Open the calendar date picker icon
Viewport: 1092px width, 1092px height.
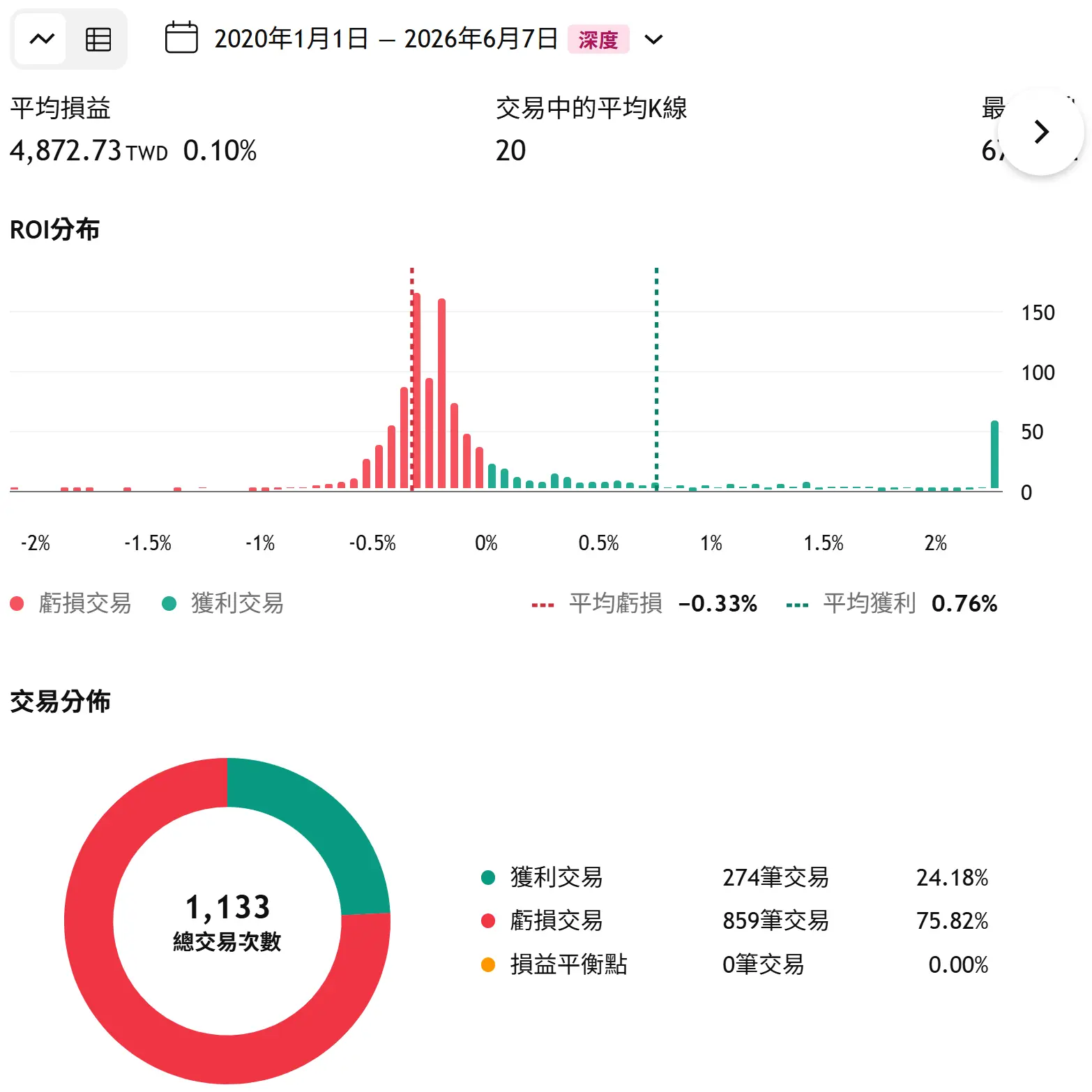(181, 38)
